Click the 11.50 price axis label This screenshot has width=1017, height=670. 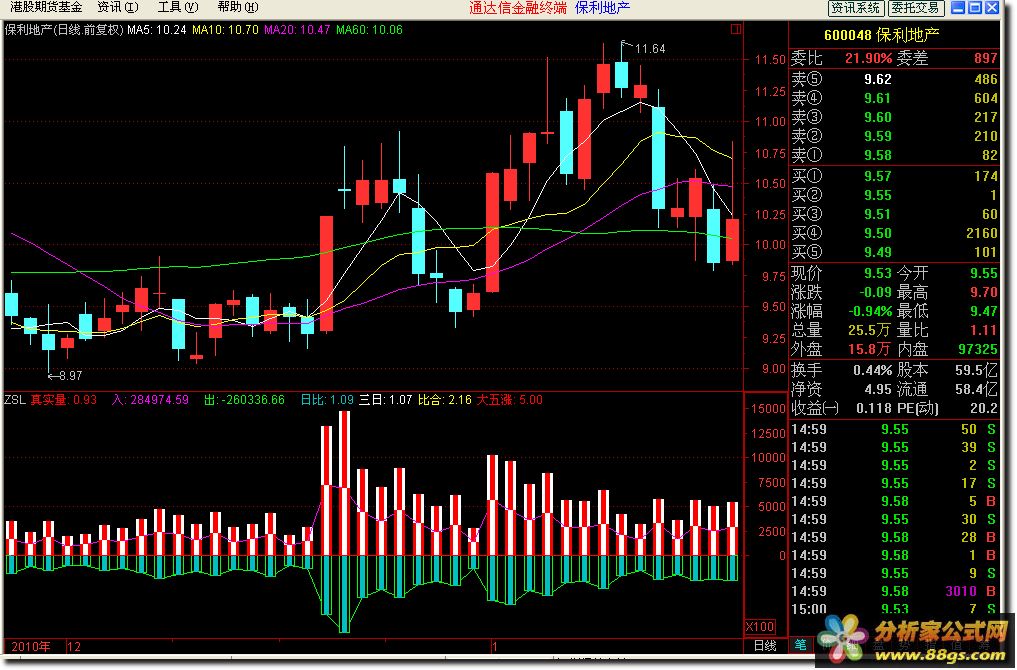tap(771, 60)
